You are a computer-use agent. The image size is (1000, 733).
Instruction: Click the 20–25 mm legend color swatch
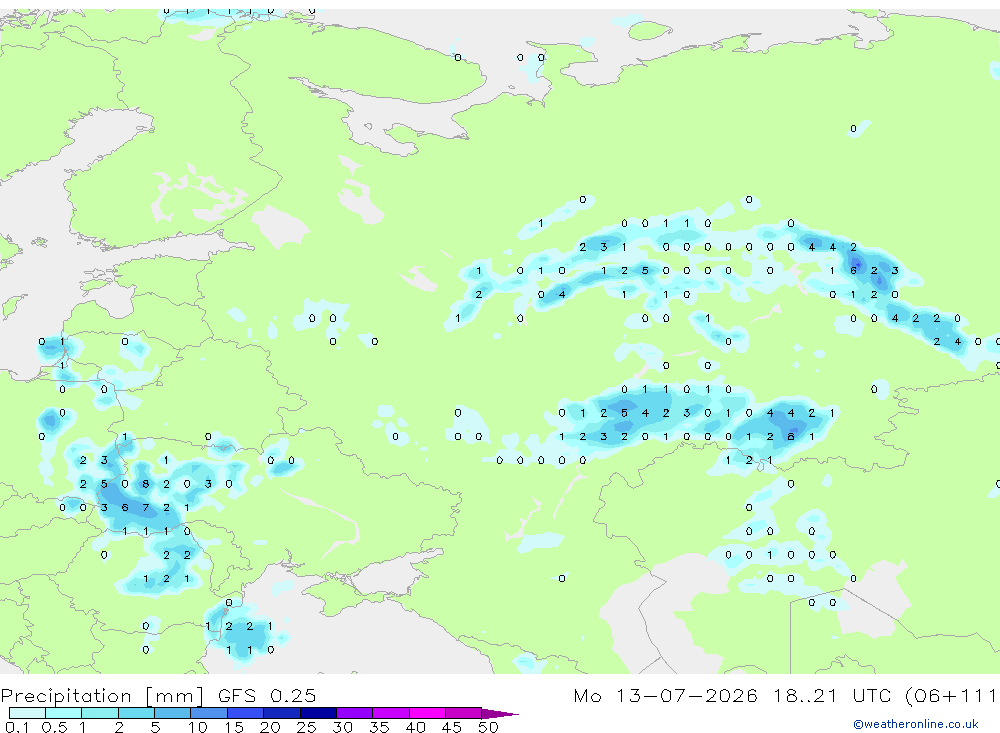[x=282, y=713]
